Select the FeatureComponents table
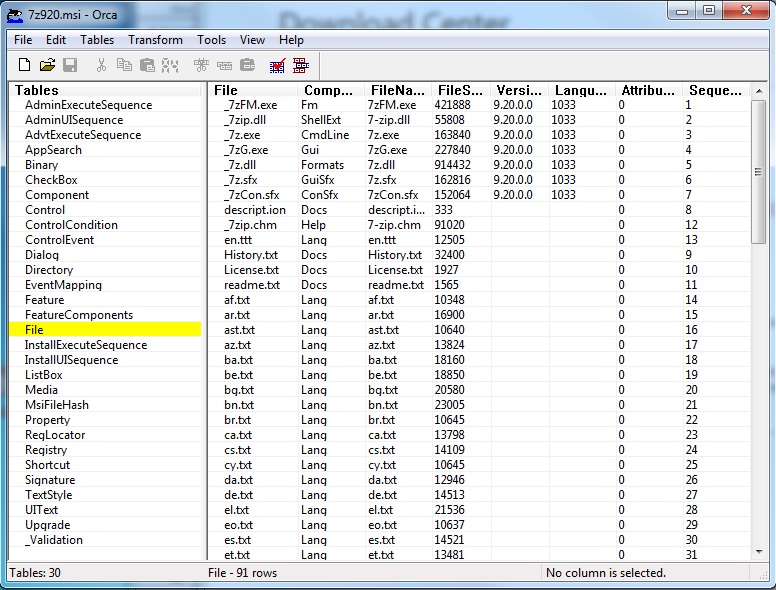 pyautogui.click(x=79, y=315)
